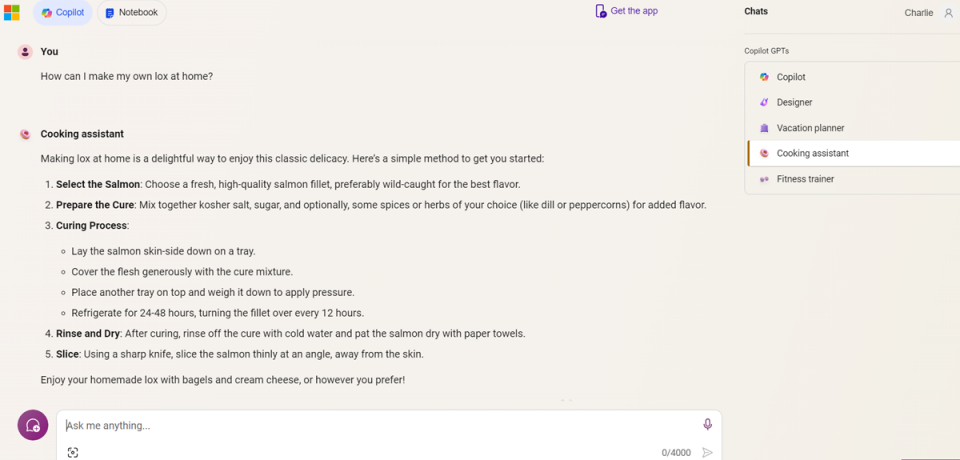Select Copilot in the GPTs list

pos(790,77)
